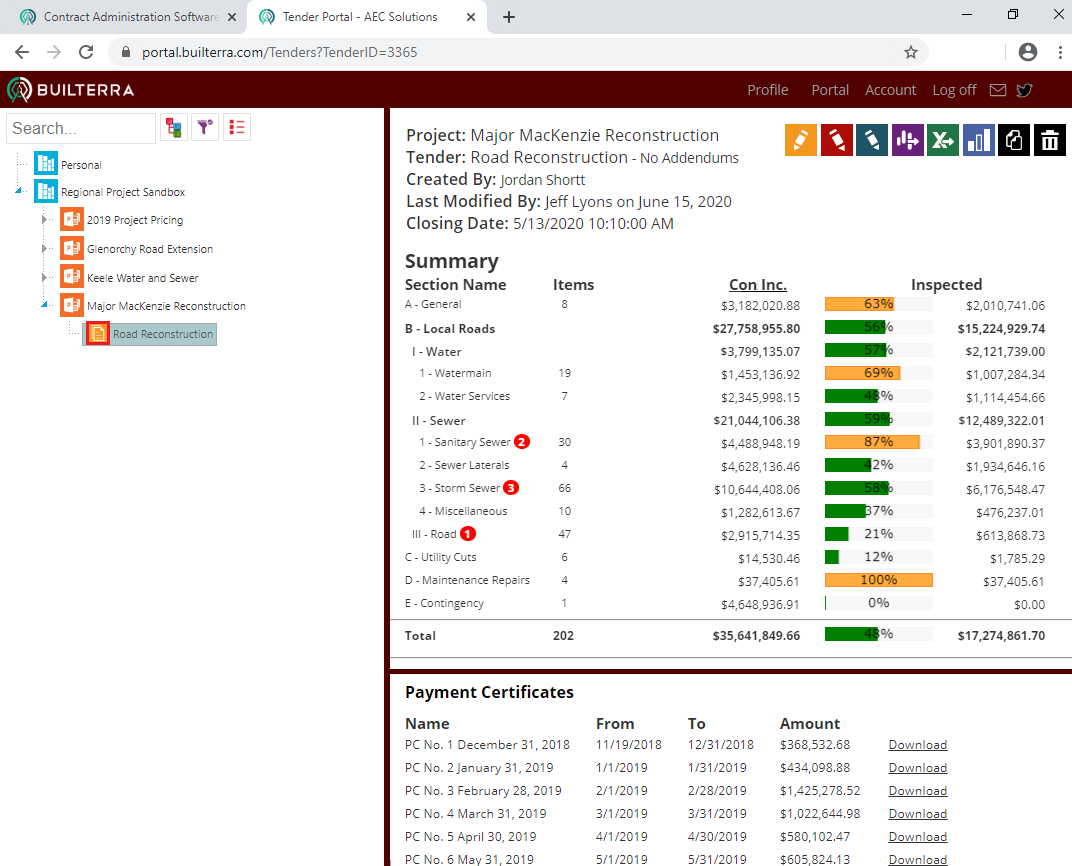The image size is (1072, 866).
Task: Download PC No. 3 February 28, 2019
Action: click(x=917, y=791)
